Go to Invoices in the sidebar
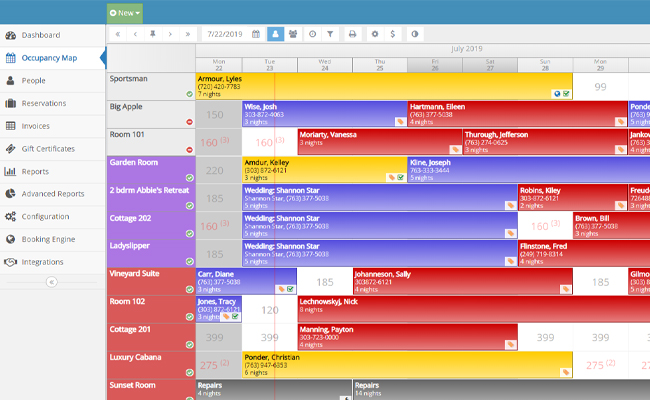The image size is (650, 400). pyautogui.click(x=35, y=126)
